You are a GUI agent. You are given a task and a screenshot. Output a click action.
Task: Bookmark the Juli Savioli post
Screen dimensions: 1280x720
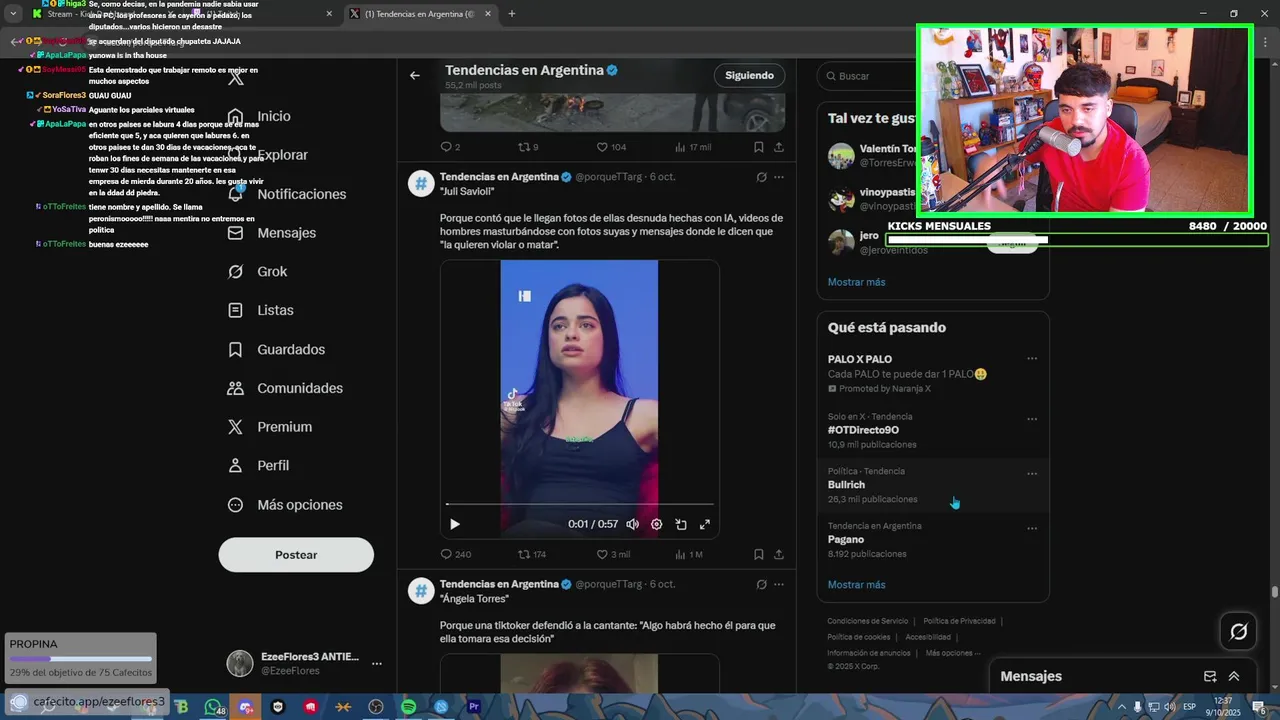point(759,554)
